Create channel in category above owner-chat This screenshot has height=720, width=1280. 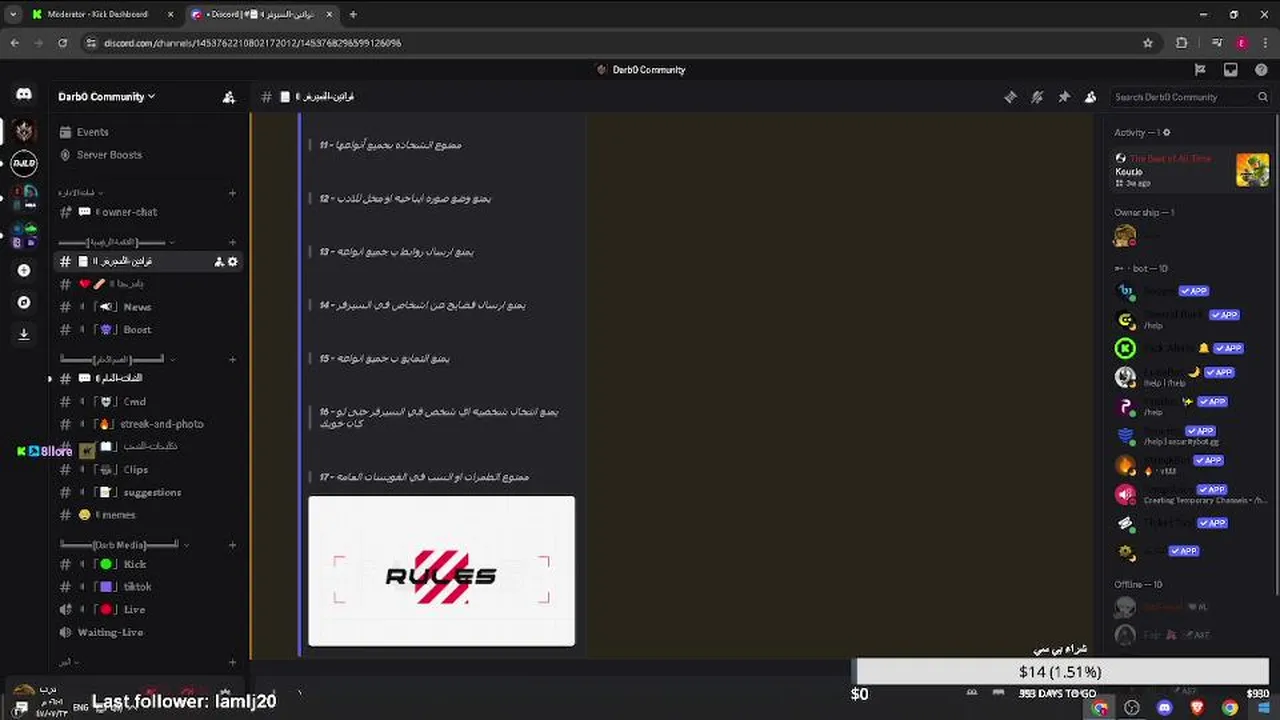coord(232,193)
